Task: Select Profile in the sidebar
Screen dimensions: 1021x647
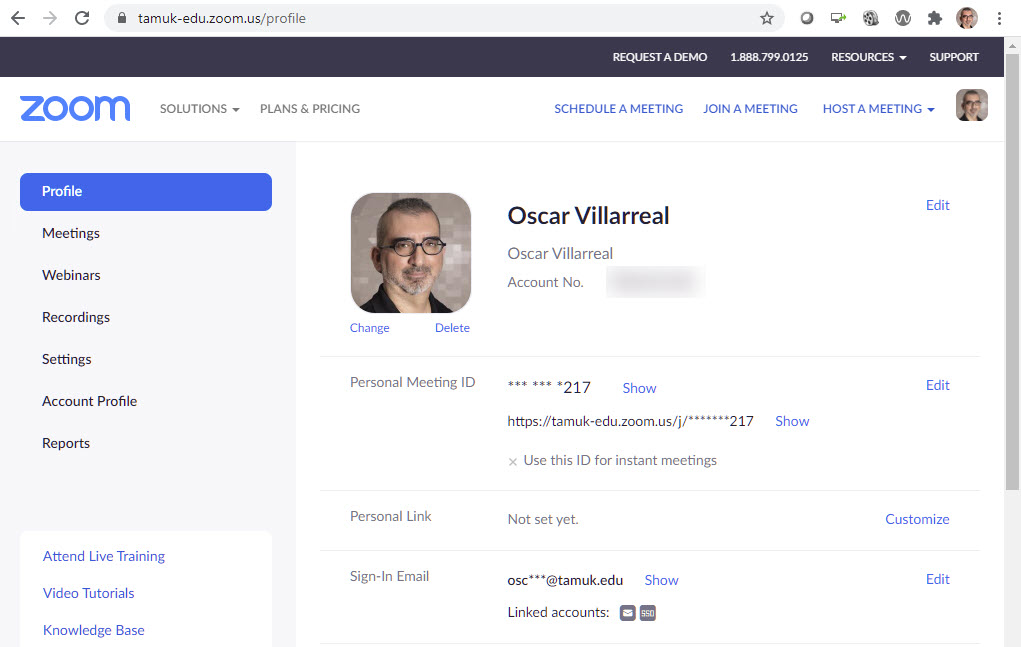Action: pos(146,191)
